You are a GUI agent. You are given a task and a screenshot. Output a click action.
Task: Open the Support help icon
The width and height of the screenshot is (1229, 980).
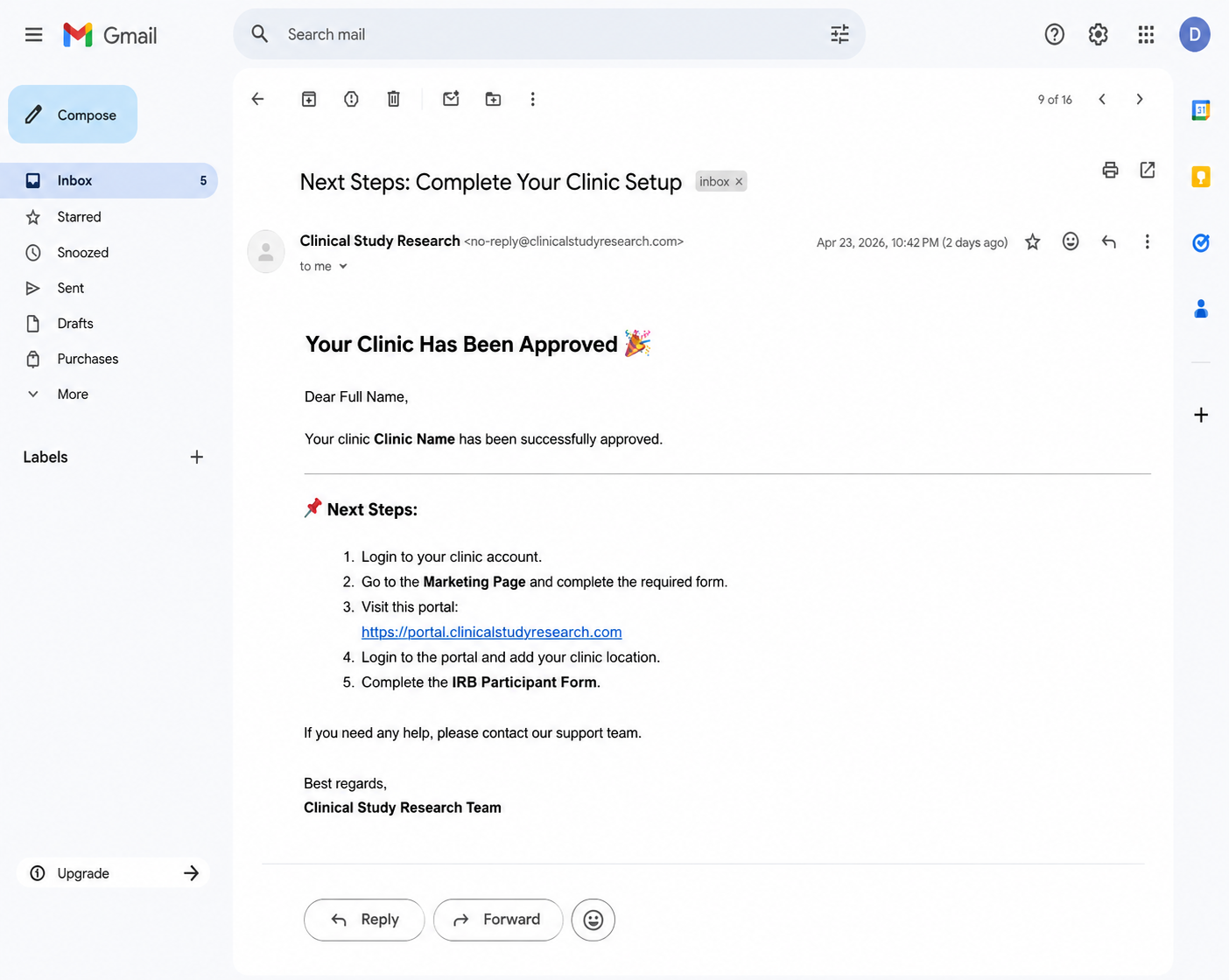click(1054, 34)
